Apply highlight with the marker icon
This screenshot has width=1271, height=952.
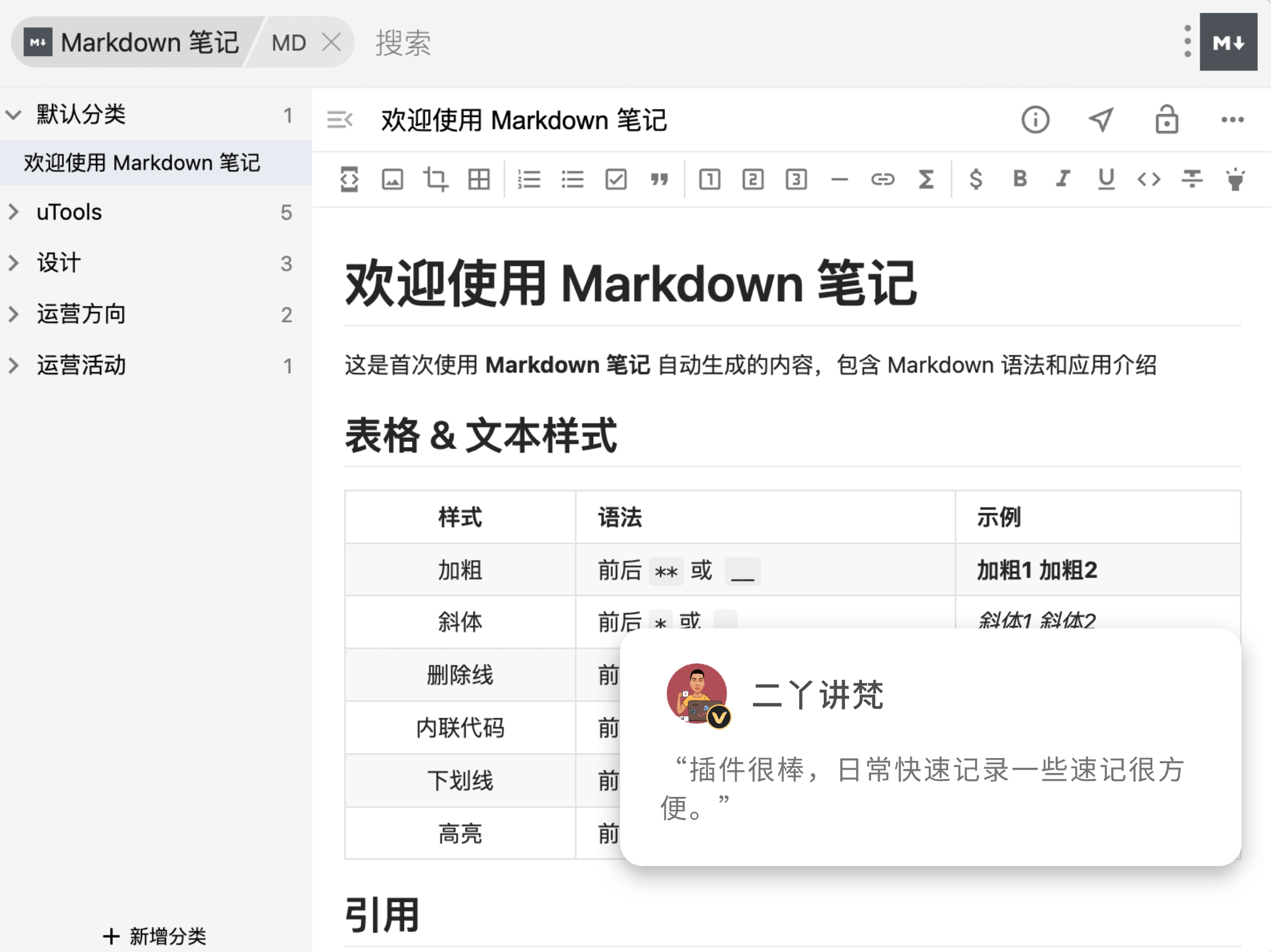(x=1235, y=179)
